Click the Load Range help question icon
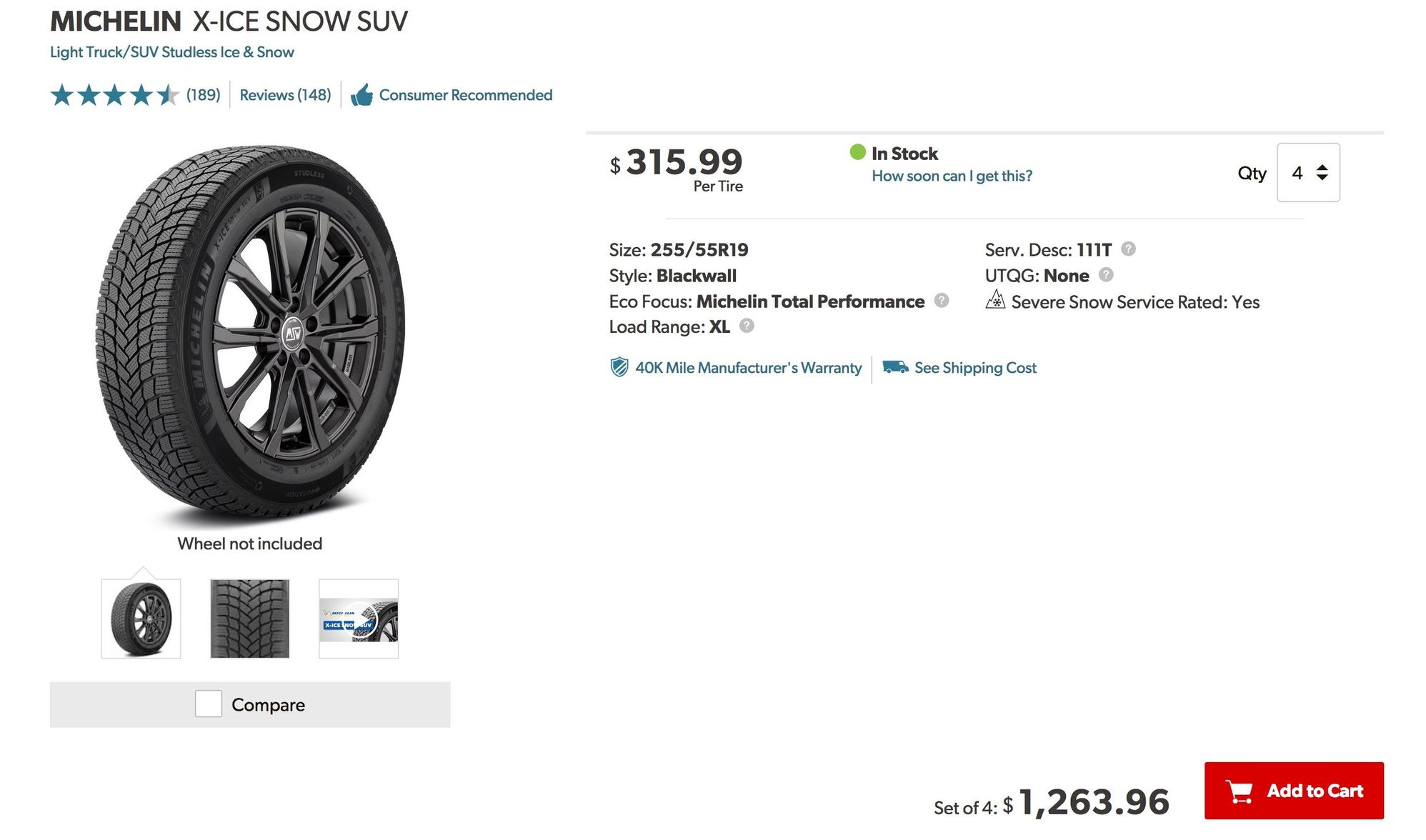1426x840 pixels. click(747, 326)
